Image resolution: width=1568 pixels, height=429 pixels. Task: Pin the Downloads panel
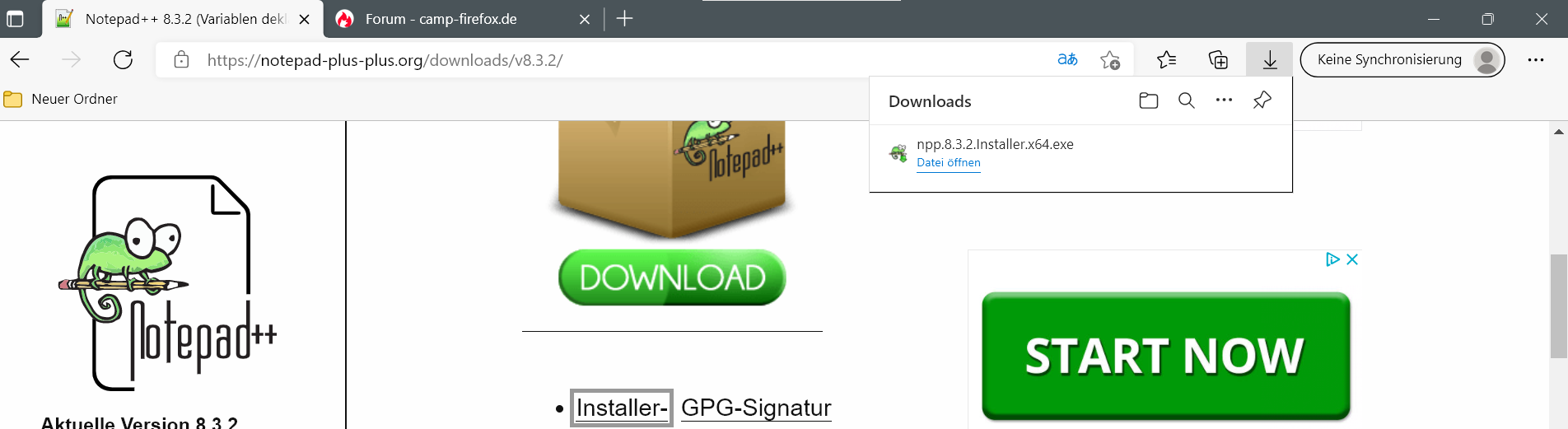point(1262,100)
